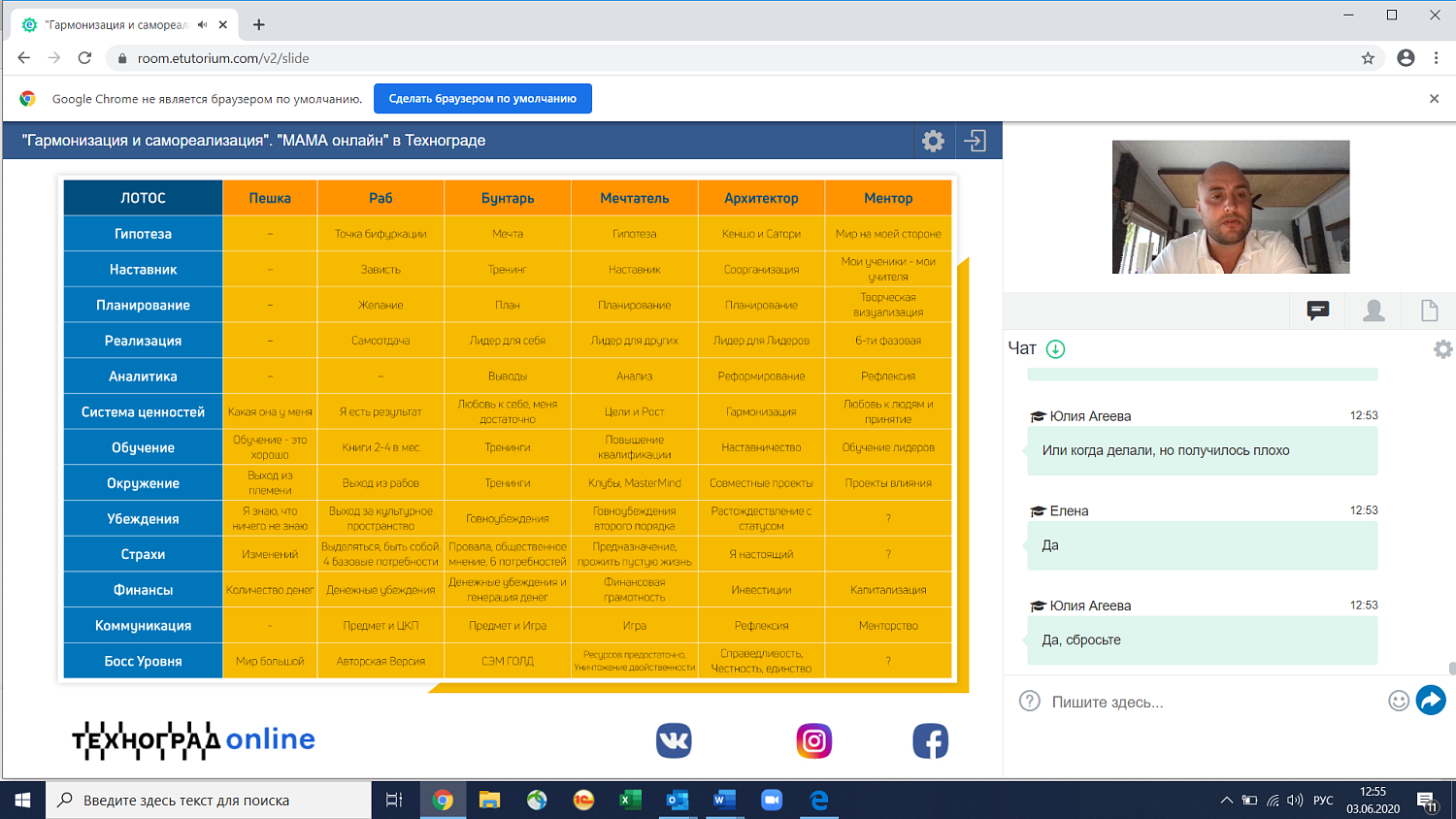Click the exit room icon in header
This screenshot has width=1456, height=819.
pos(976,141)
